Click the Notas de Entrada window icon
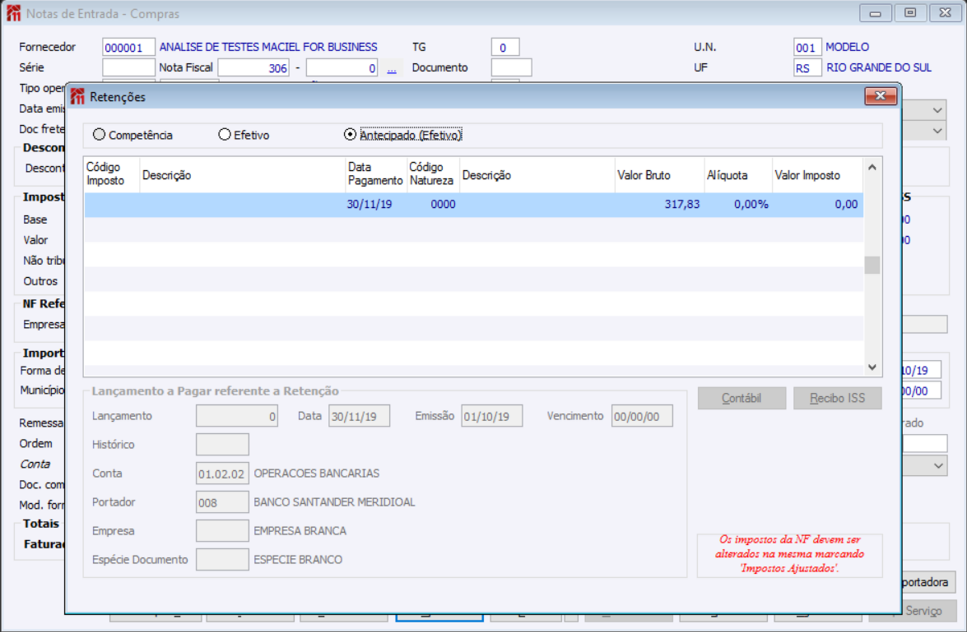The width and height of the screenshot is (967, 632). pos(14,13)
